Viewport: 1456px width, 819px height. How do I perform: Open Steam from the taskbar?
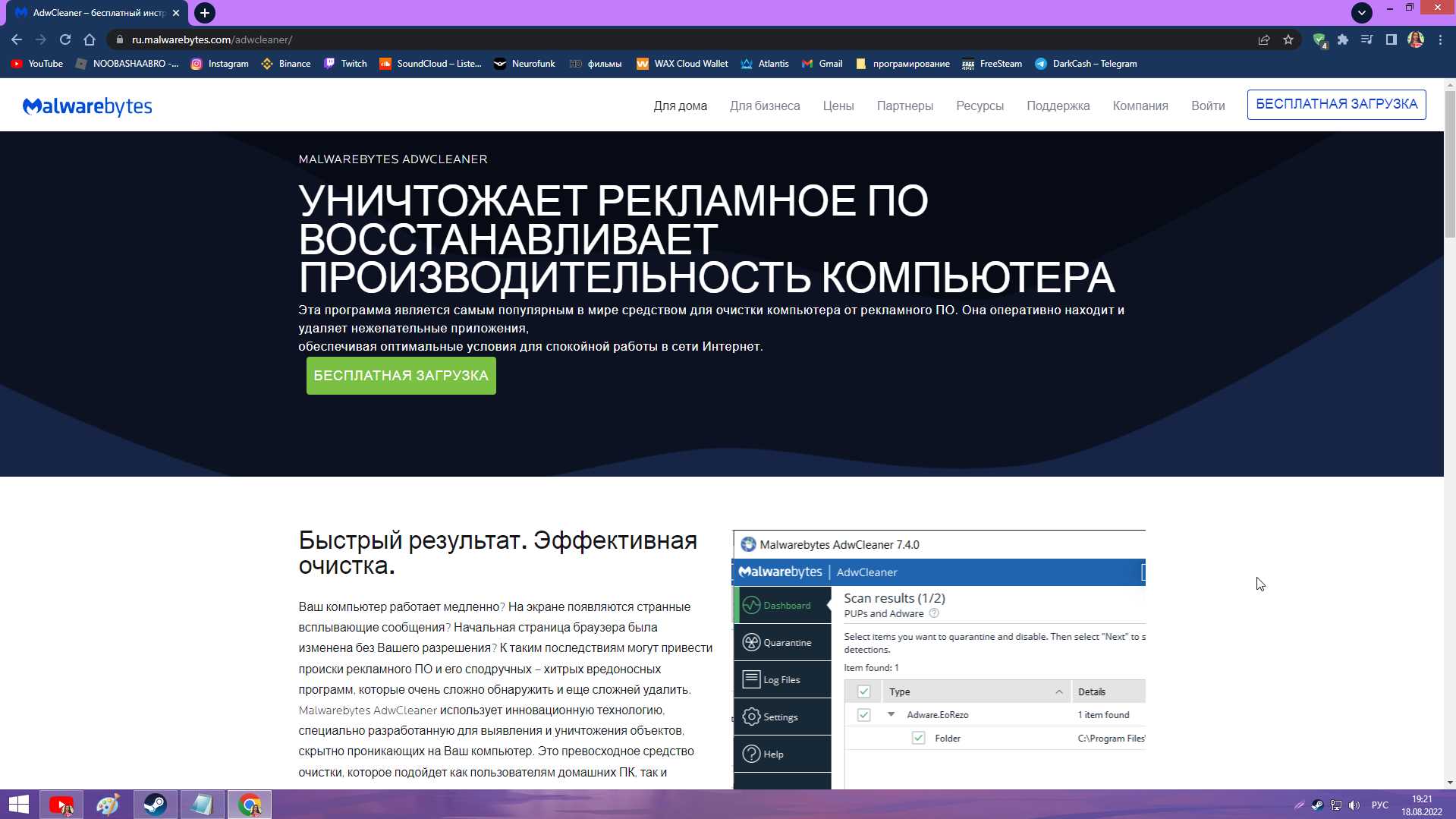coord(156,805)
